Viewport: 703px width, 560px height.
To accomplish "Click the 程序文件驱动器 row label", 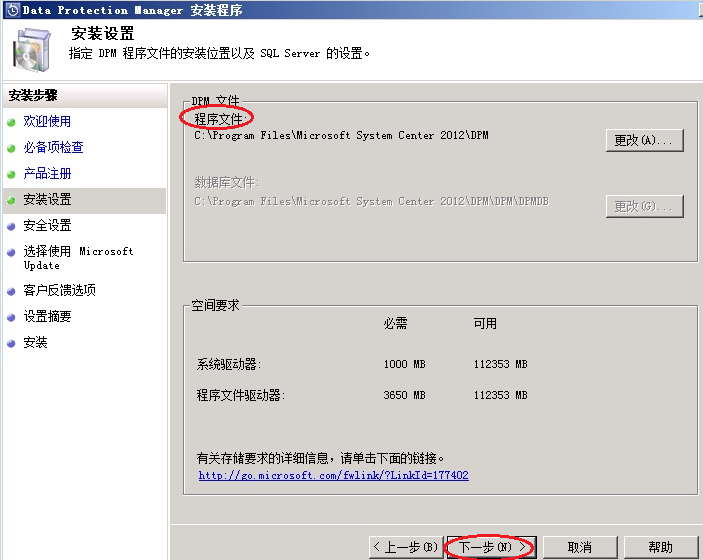I will pos(241,395).
